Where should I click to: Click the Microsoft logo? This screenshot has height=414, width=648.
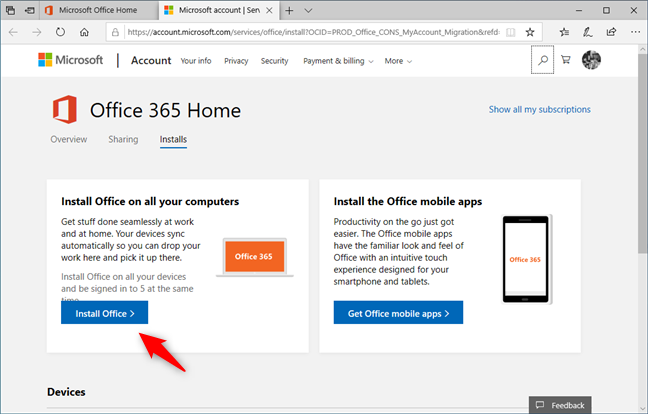pyautogui.click(x=70, y=60)
